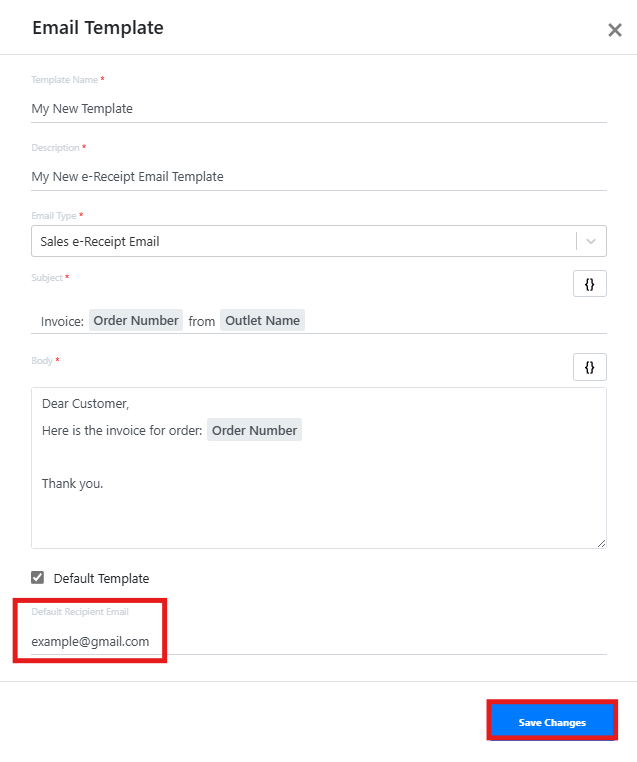Close the Email Template dialog
Image resolution: width=637 pixels, height=762 pixels.
click(x=615, y=30)
